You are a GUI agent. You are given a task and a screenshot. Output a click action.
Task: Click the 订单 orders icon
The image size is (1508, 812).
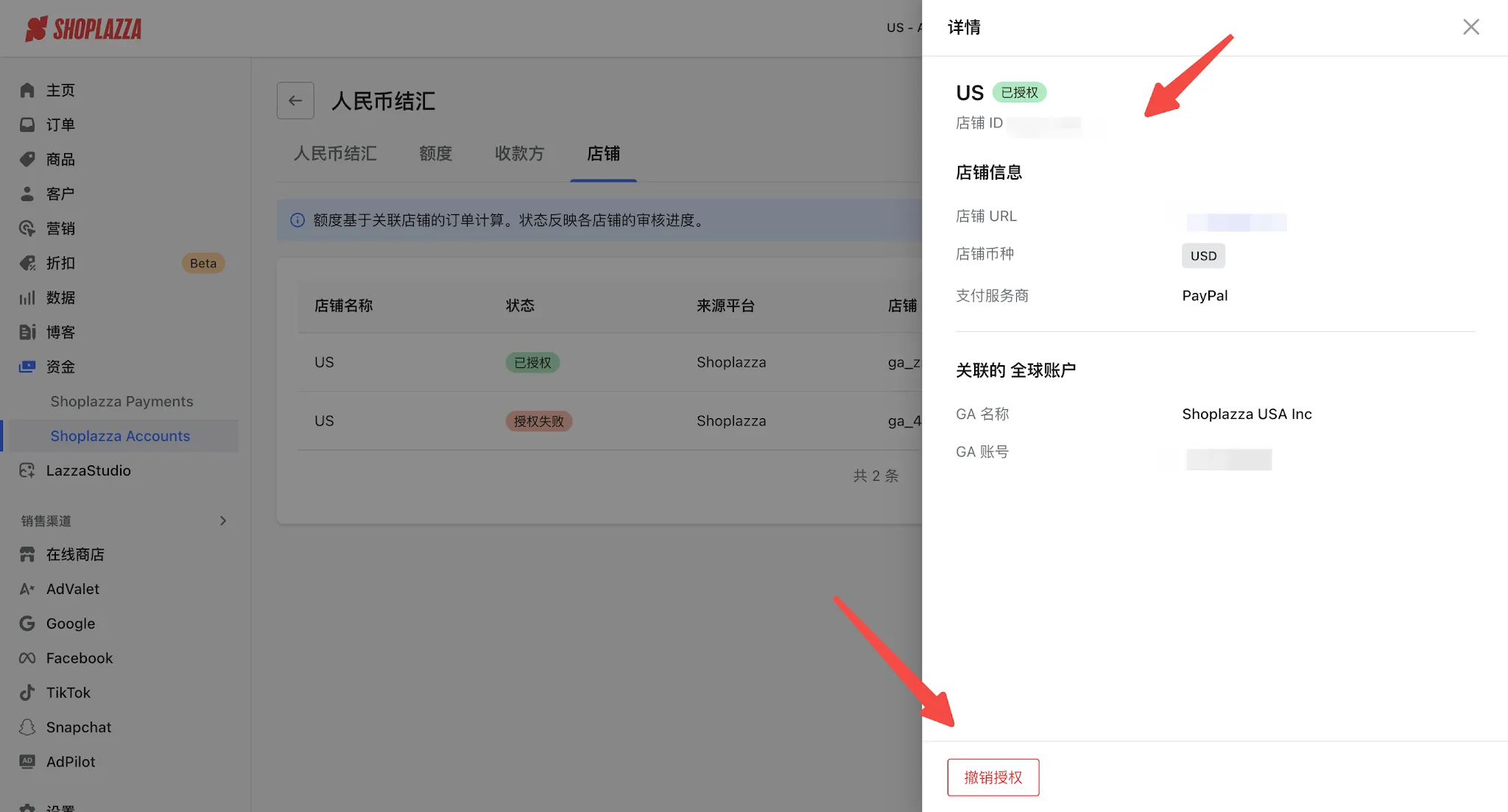pyautogui.click(x=27, y=124)
